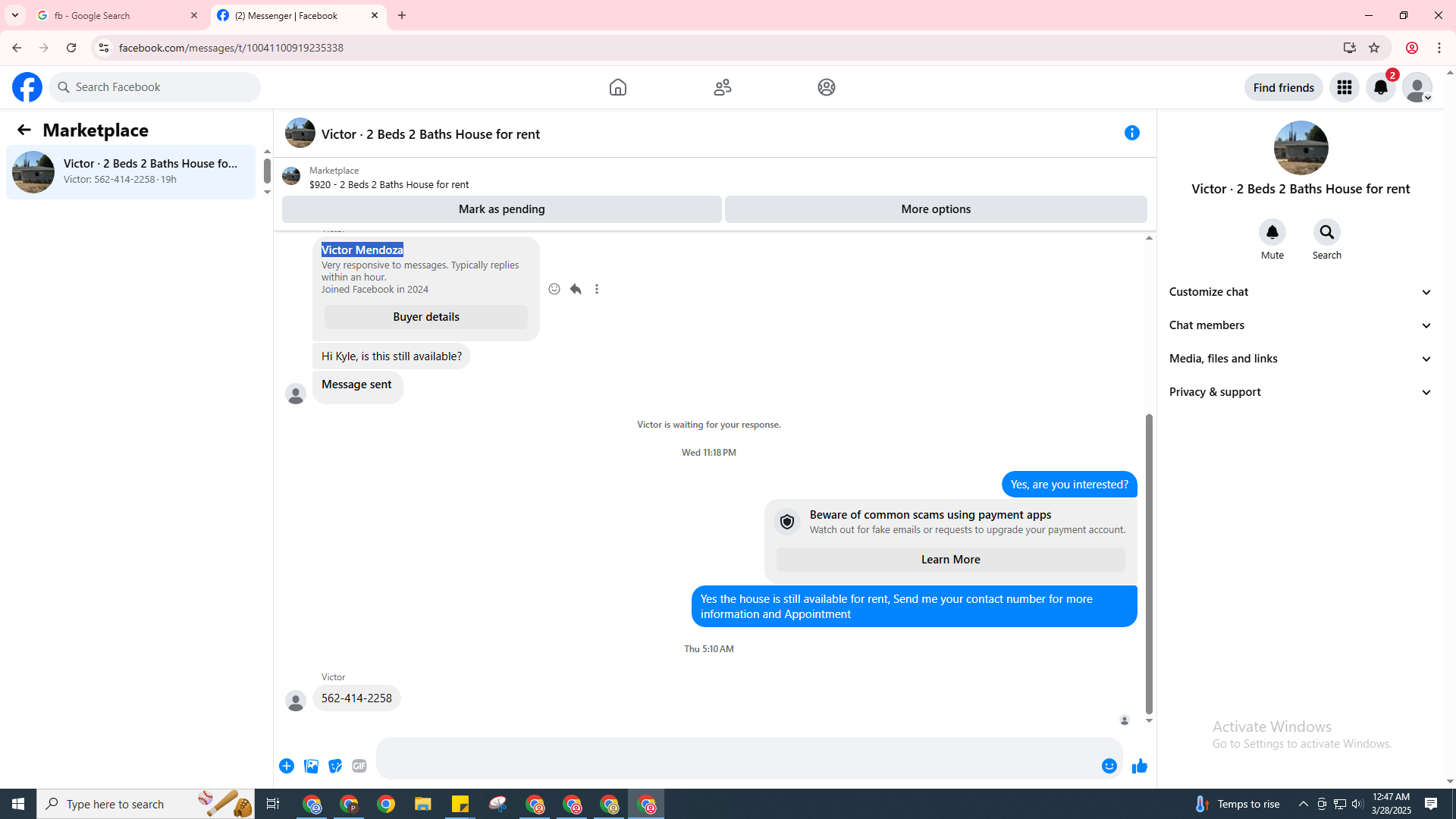This screenshot has height=819, width=1456.
Task: Choose a GIF in composer
Action: pyautogui.click(x=359, y=766)
